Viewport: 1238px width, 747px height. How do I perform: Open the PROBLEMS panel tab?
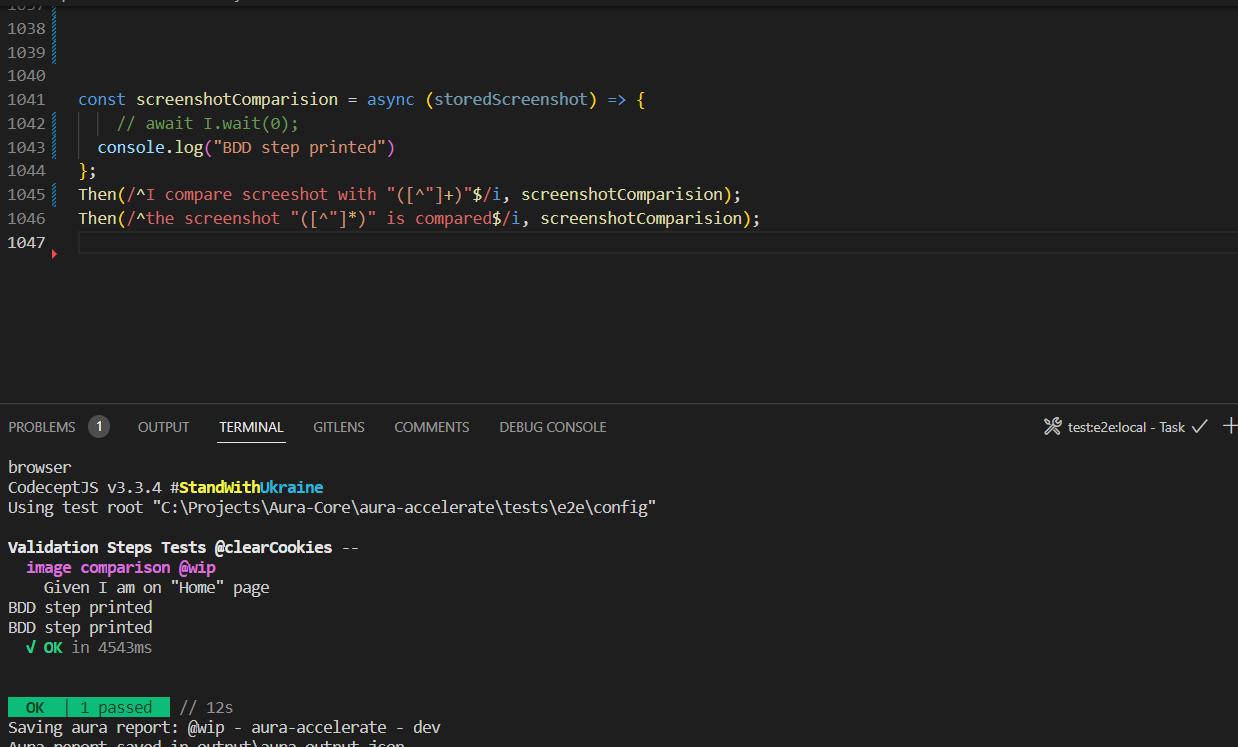42,427
